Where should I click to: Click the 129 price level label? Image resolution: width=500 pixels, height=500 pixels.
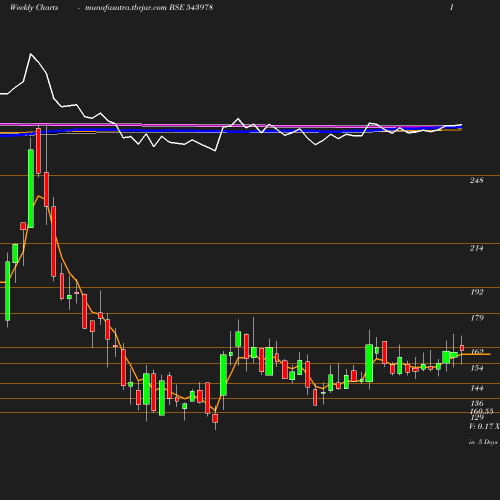[477, 417]
